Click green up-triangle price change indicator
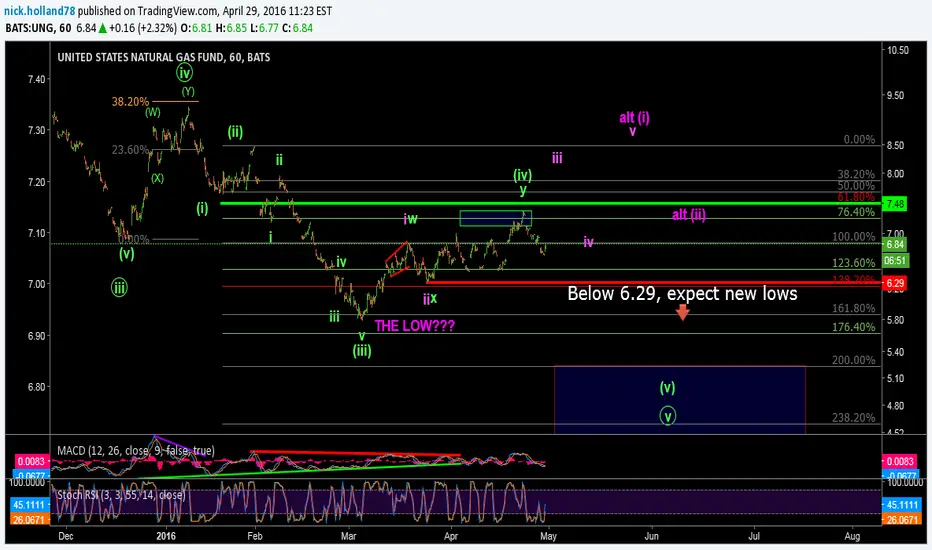 [103, 28]
